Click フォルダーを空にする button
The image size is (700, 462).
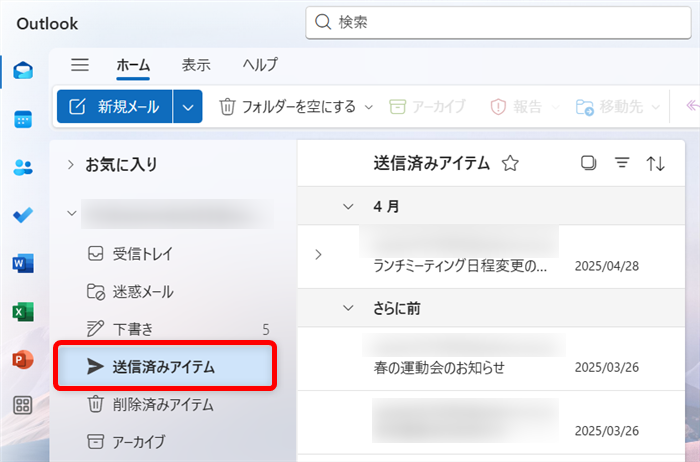[288, 107]
